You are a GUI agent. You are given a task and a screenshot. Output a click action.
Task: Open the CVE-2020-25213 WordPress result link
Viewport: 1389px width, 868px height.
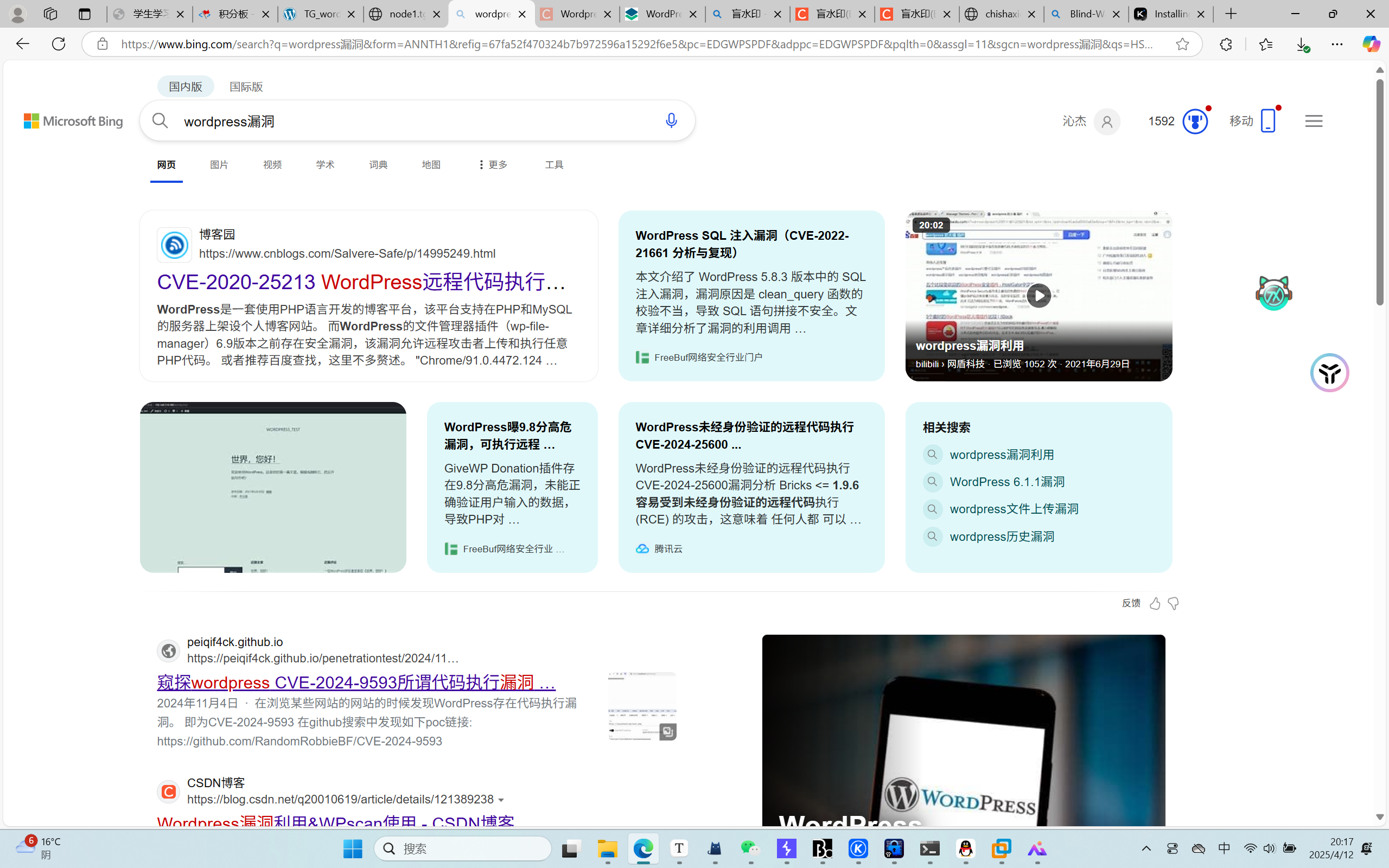coord(361,282)
